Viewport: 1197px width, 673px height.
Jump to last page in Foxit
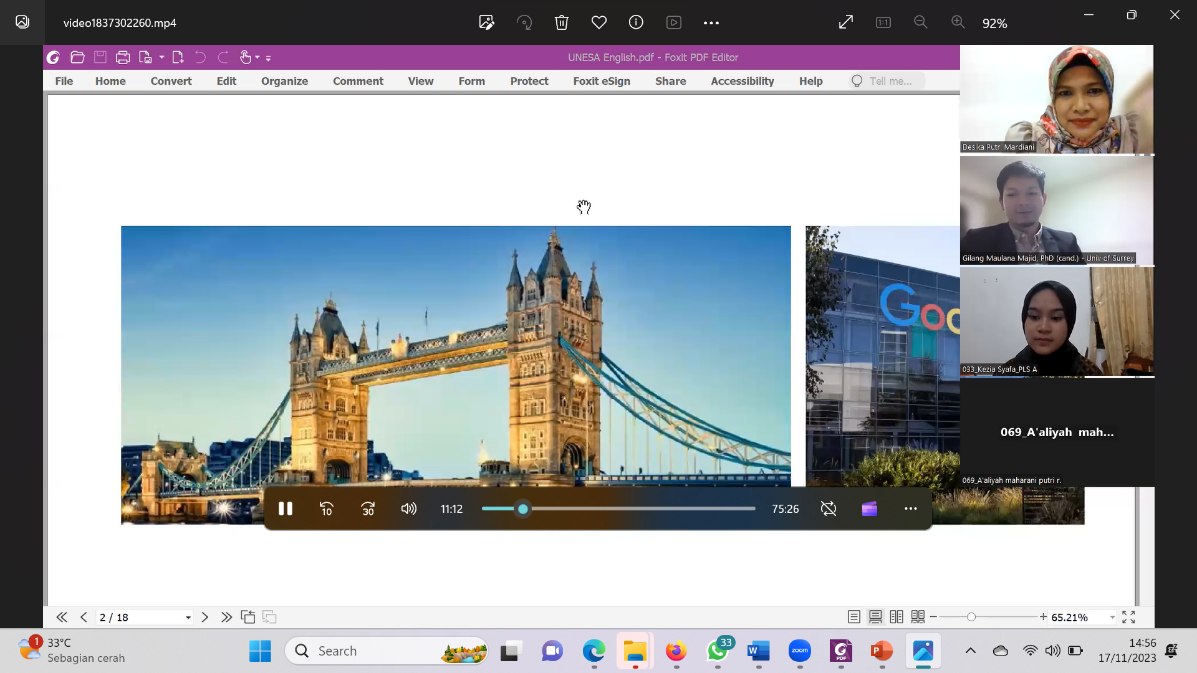tap(226, 617)
